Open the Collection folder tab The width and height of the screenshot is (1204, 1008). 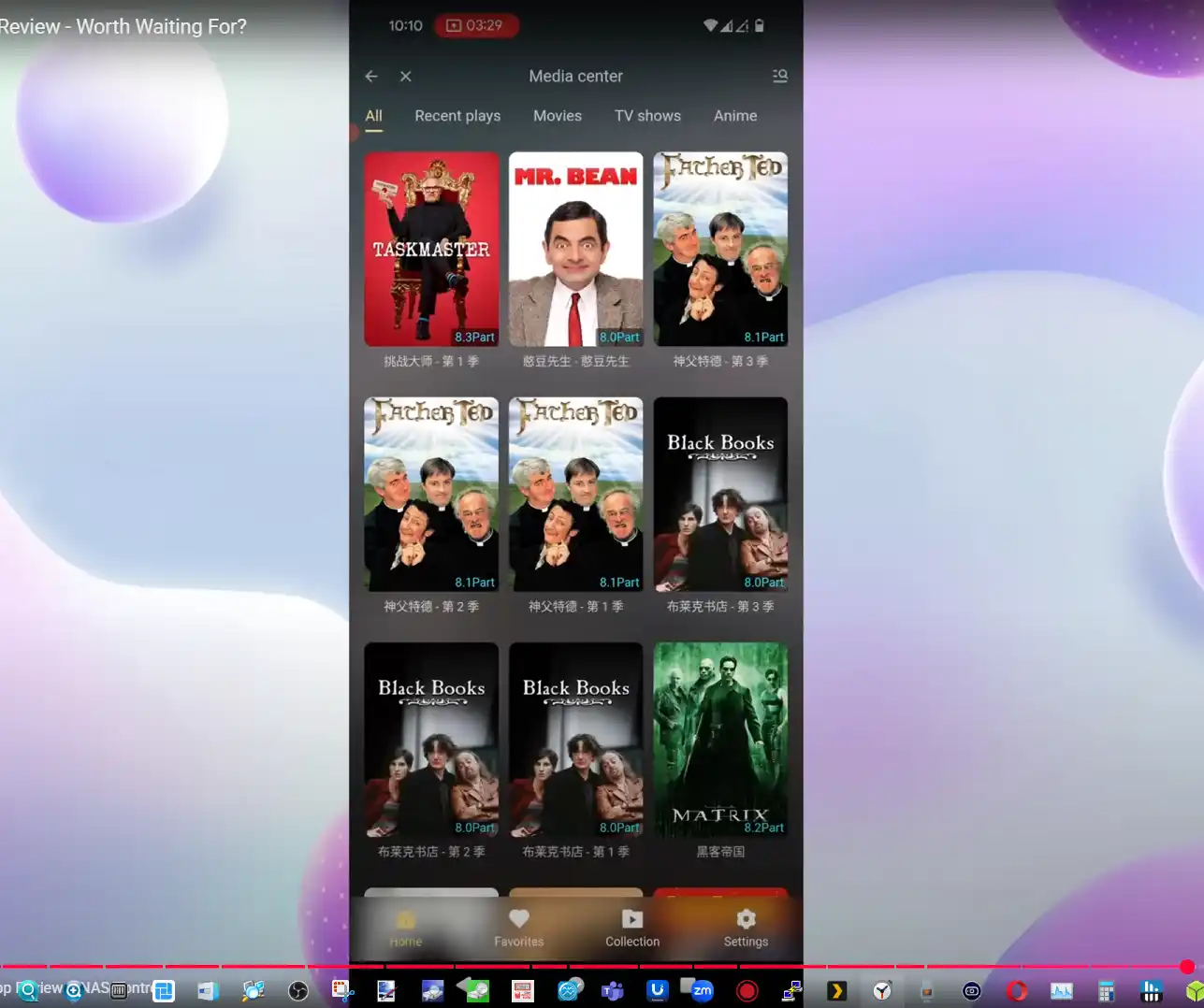click(632, 929)
